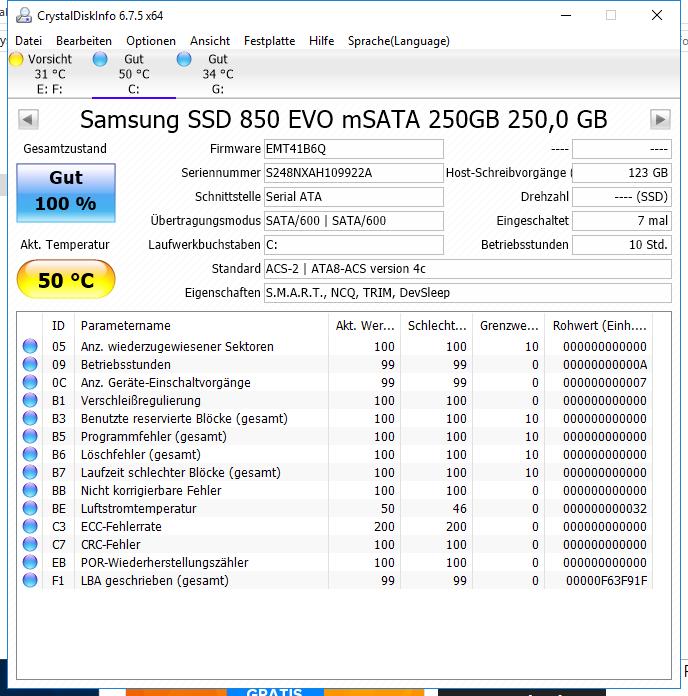Viewport: 688px width, 696px height.
Task: Select 'Laufzeit schlechter Blöcke (gesamt)' text
Action: [181, 472]
